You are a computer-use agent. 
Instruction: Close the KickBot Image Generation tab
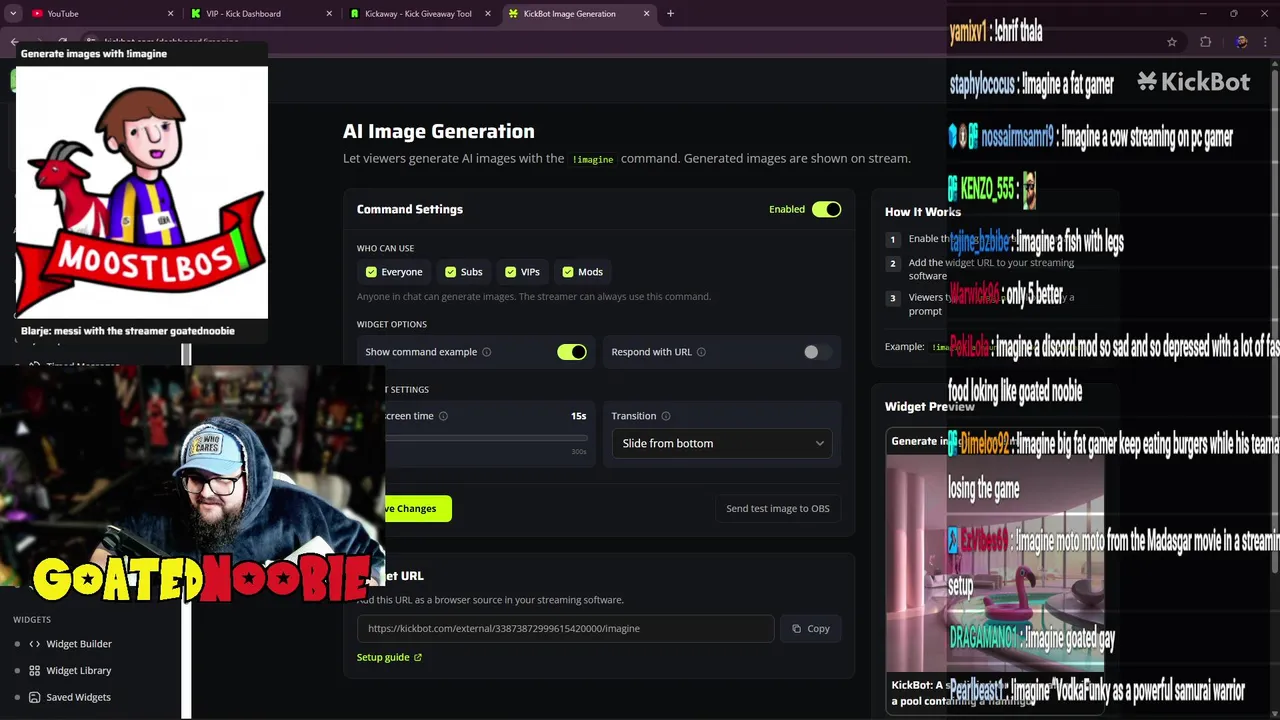point(646,14)
